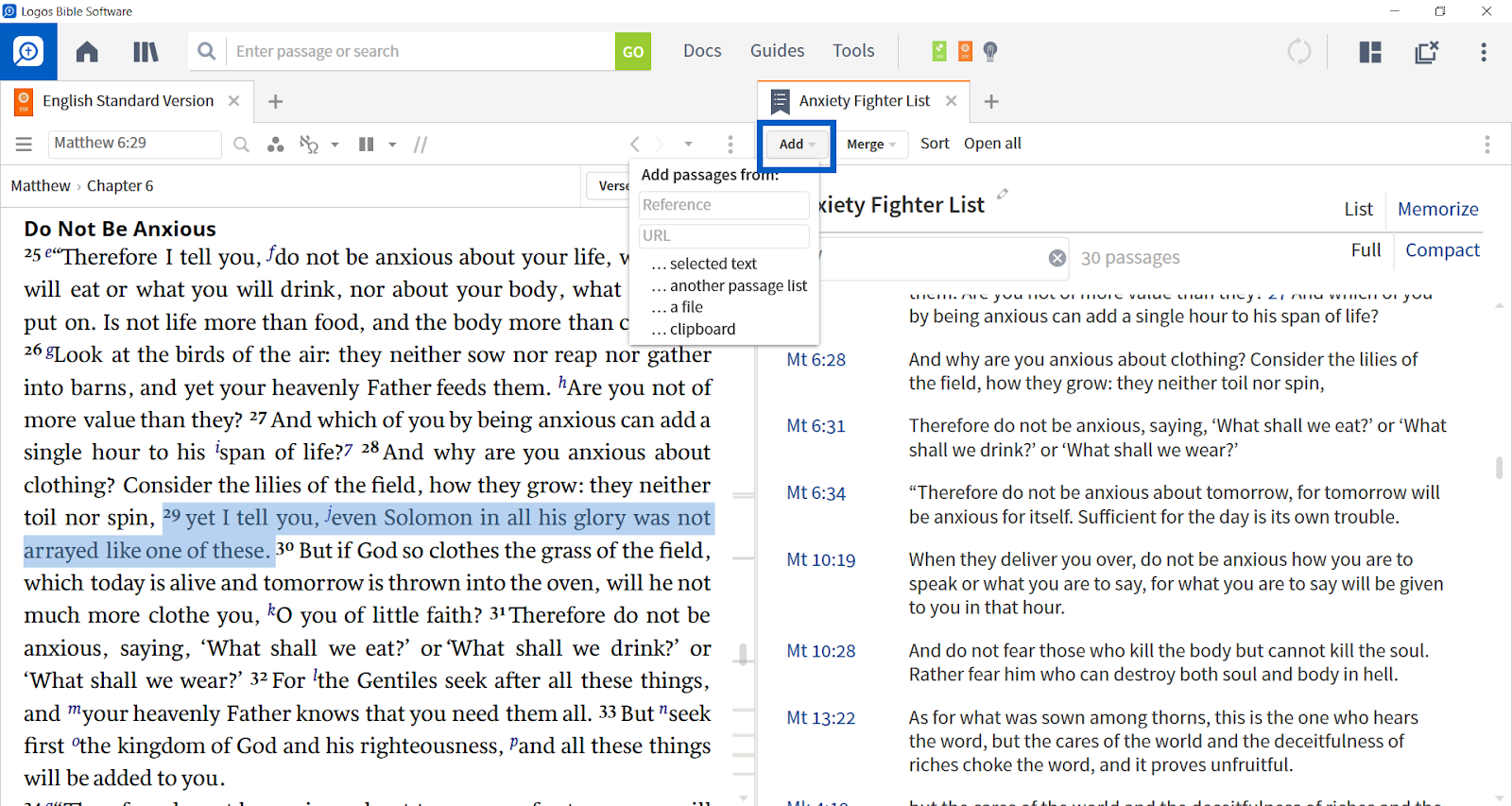
Task: Open the Merge dropdown button
Action: pos(870,145)
